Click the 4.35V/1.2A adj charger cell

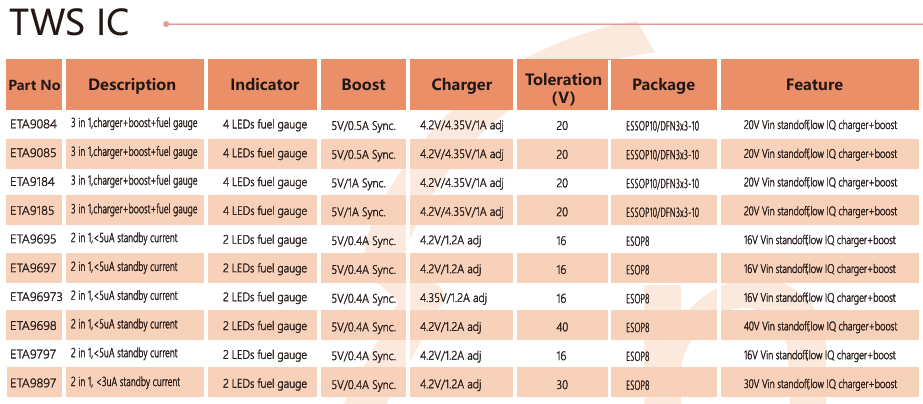click(x=454, y=297)
